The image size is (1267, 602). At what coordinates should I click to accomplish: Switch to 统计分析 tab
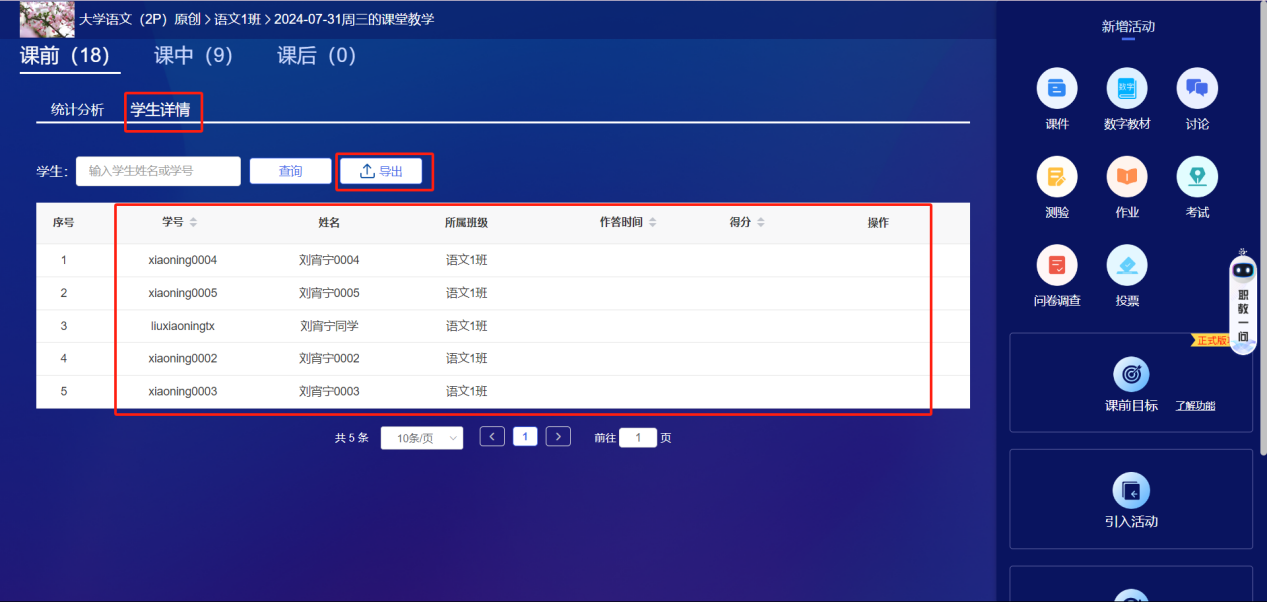(x=77, y=110)
